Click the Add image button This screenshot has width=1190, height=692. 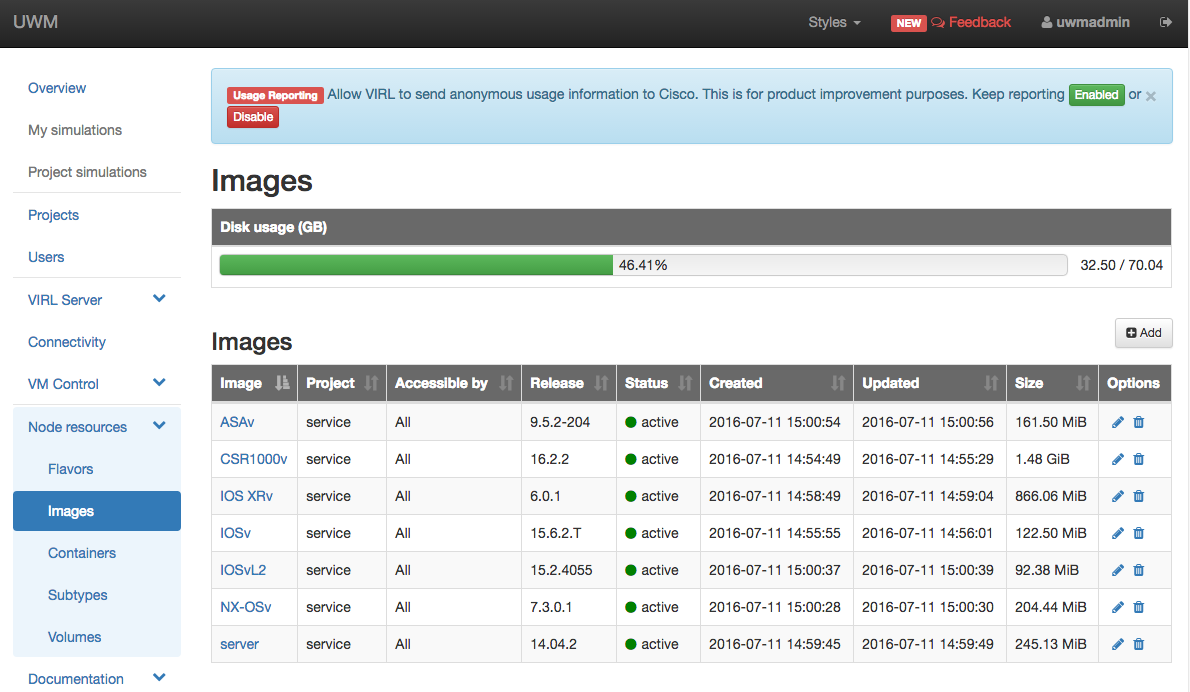(1143, 333)
